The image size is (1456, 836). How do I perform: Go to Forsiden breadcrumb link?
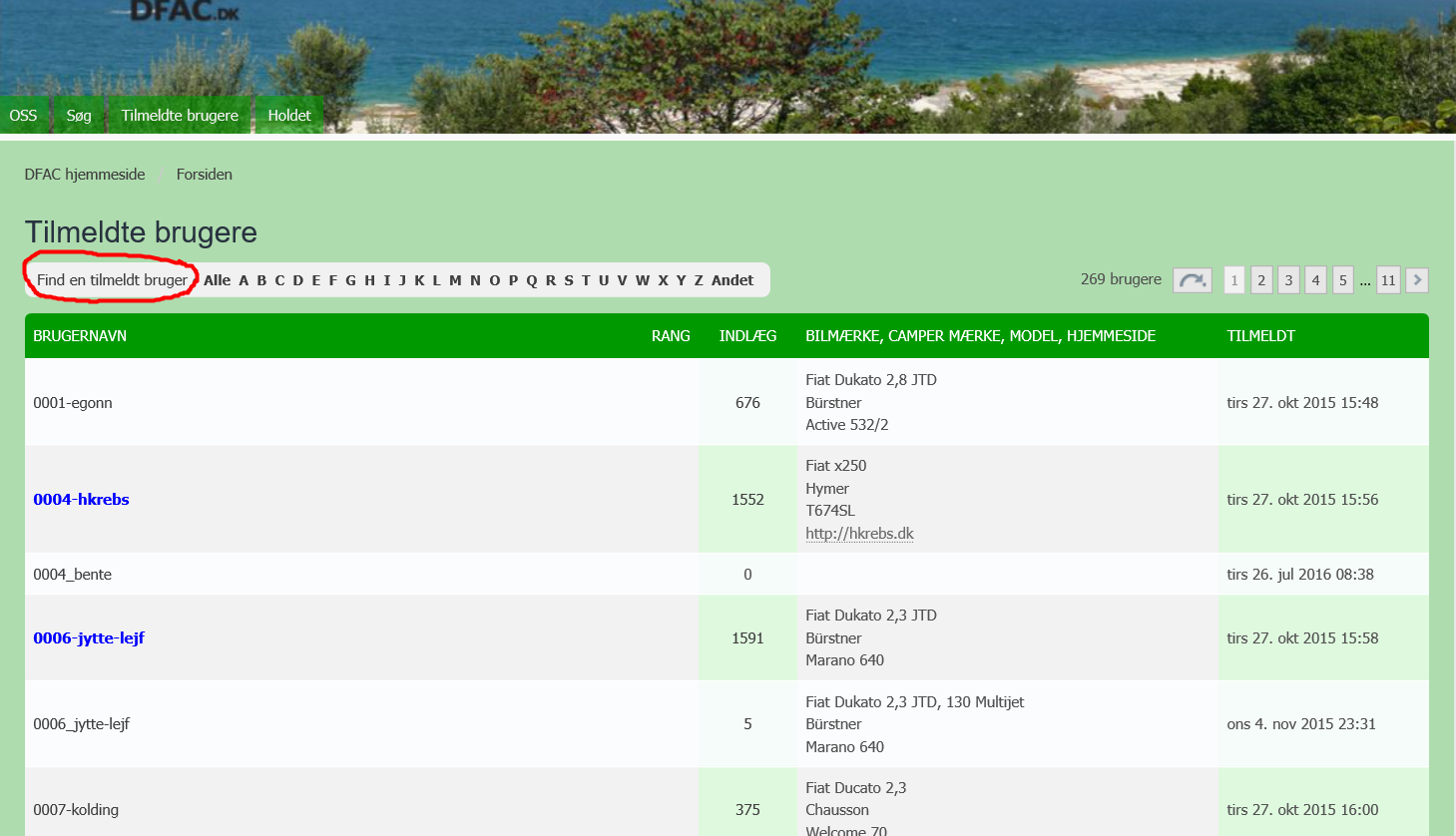coord(205,175)
